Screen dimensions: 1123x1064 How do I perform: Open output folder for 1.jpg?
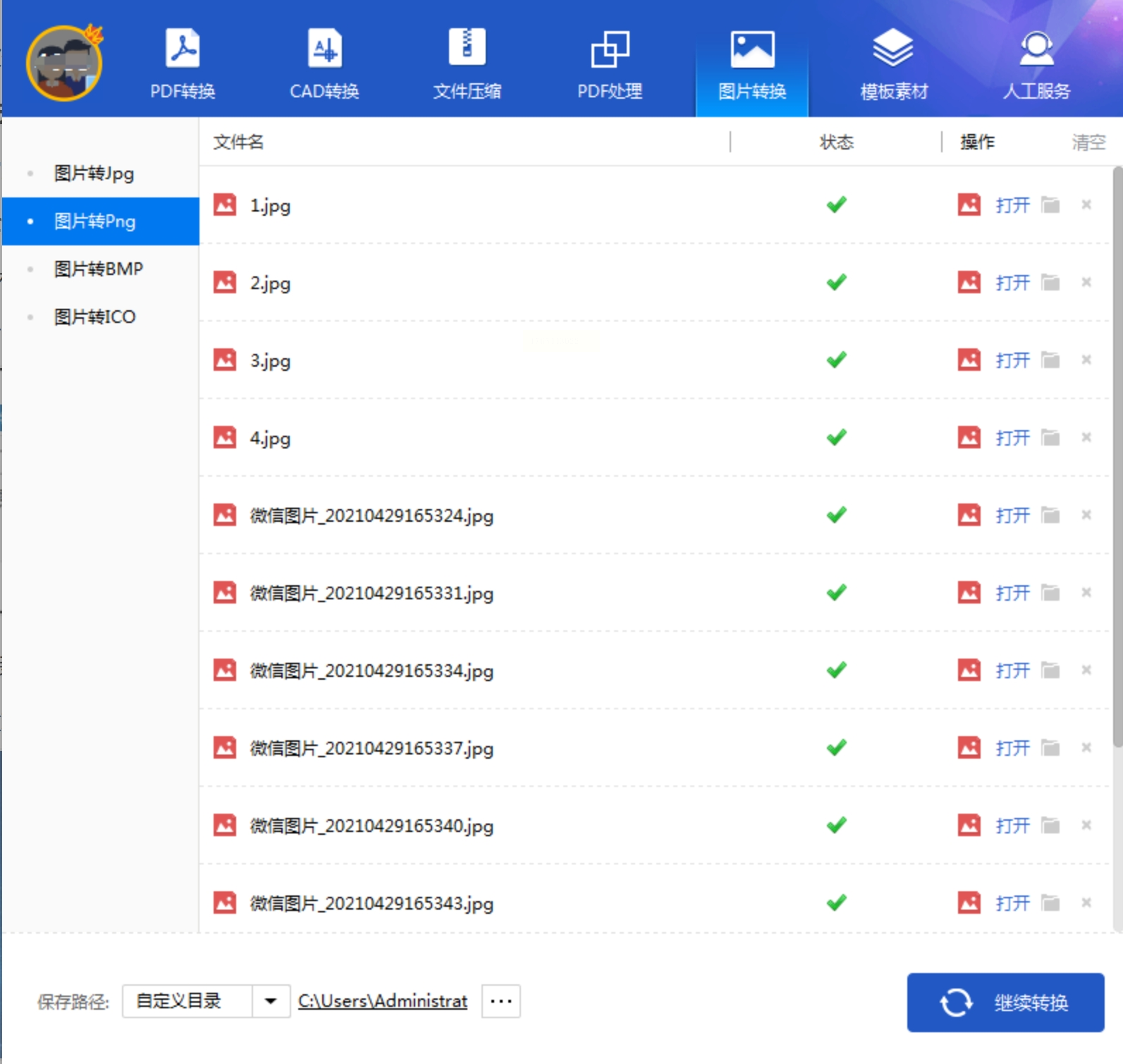[x=1050, y=205]
